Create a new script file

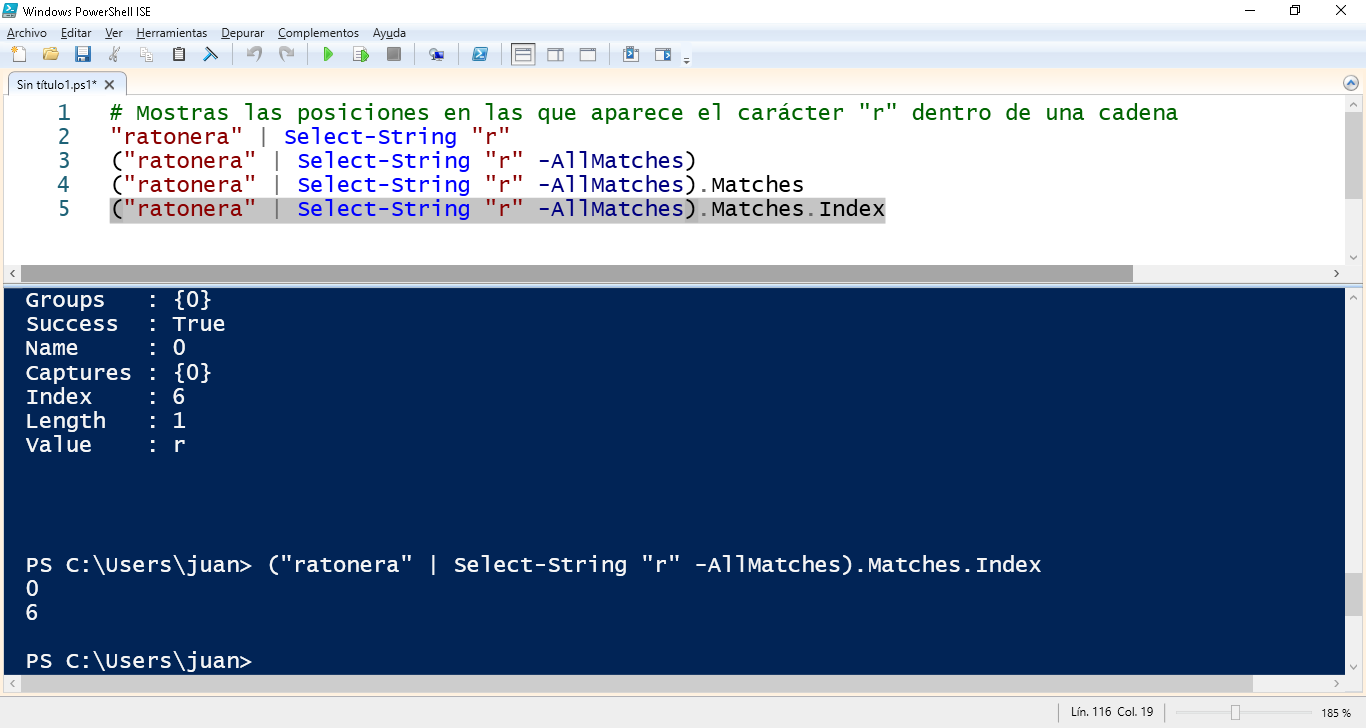click(18, 54)
